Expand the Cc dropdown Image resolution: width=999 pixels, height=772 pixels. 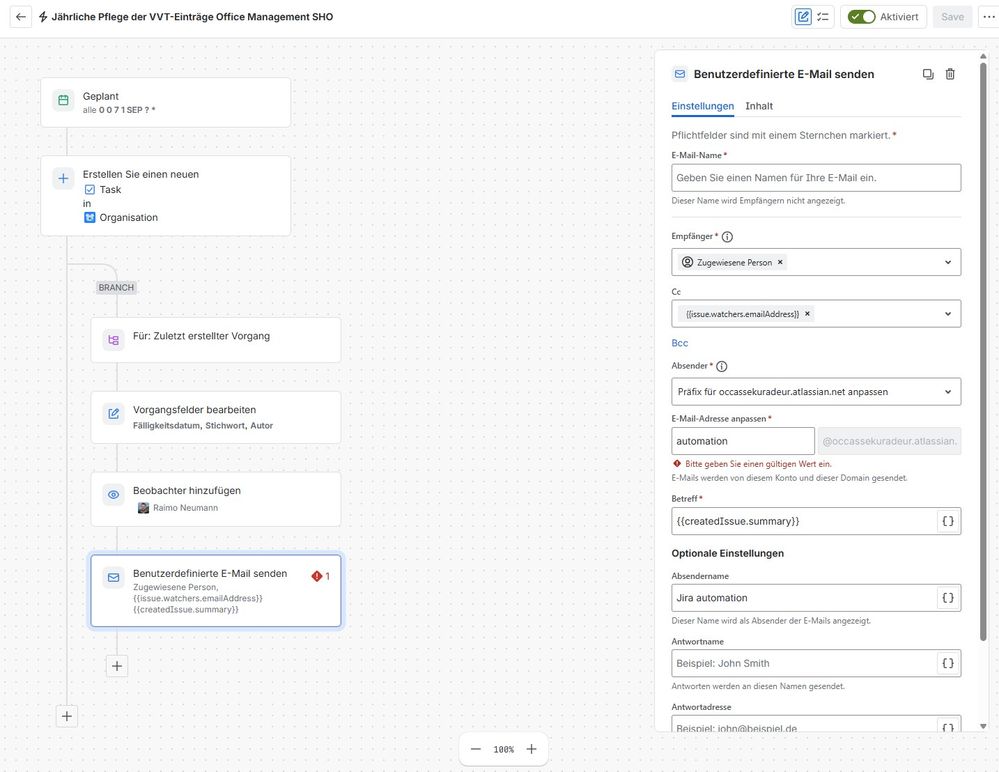[947, 314]
